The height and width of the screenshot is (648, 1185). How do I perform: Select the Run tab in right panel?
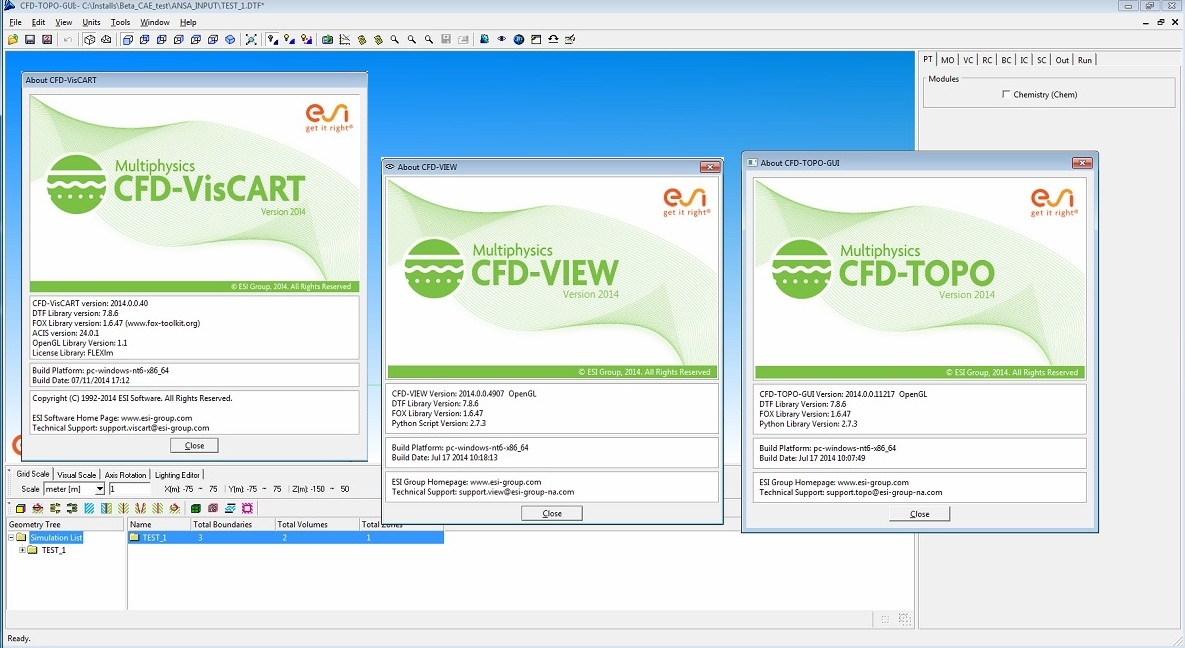click(x=1084, y=60)
